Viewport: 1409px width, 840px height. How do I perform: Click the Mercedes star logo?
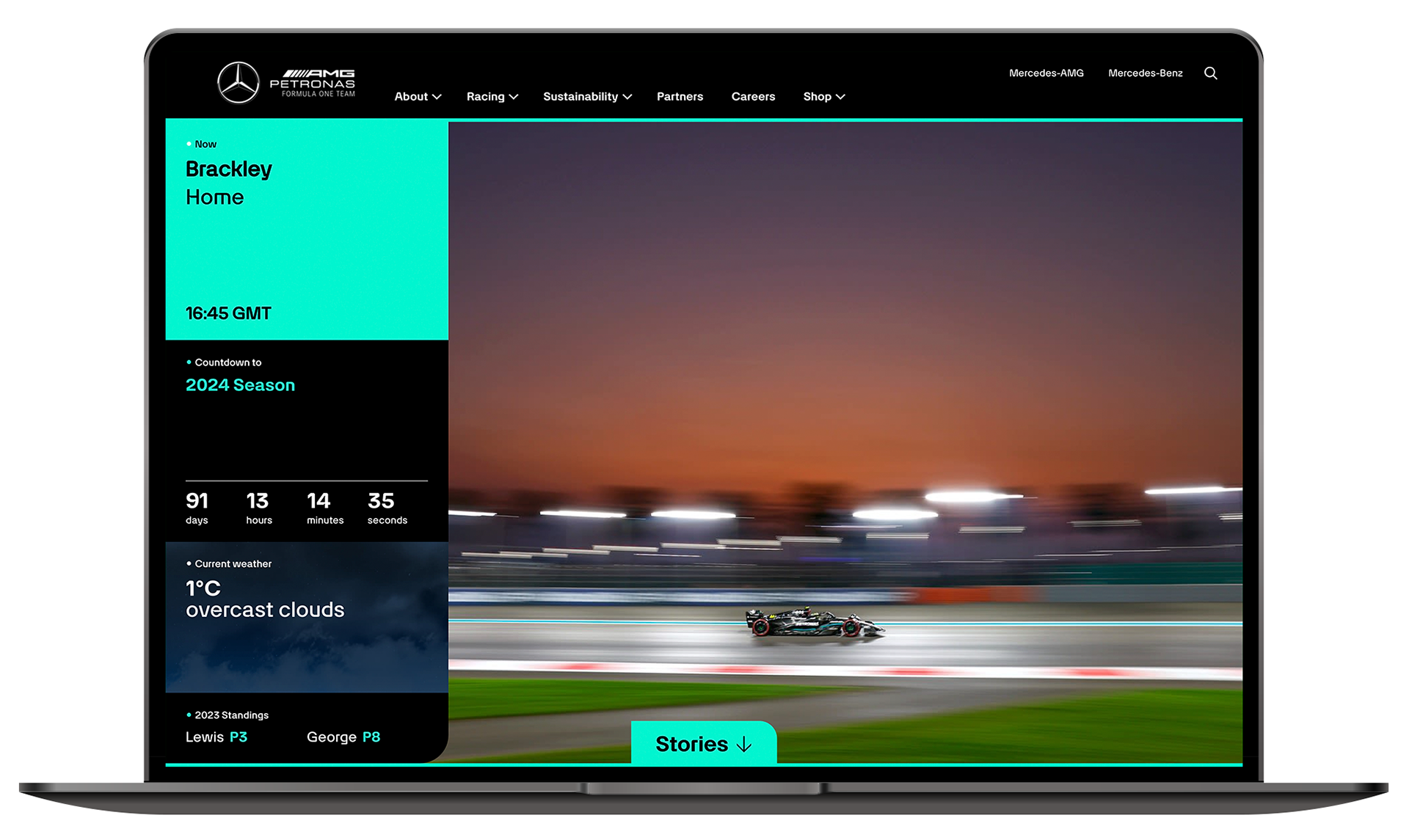click(x=239, y=83)
